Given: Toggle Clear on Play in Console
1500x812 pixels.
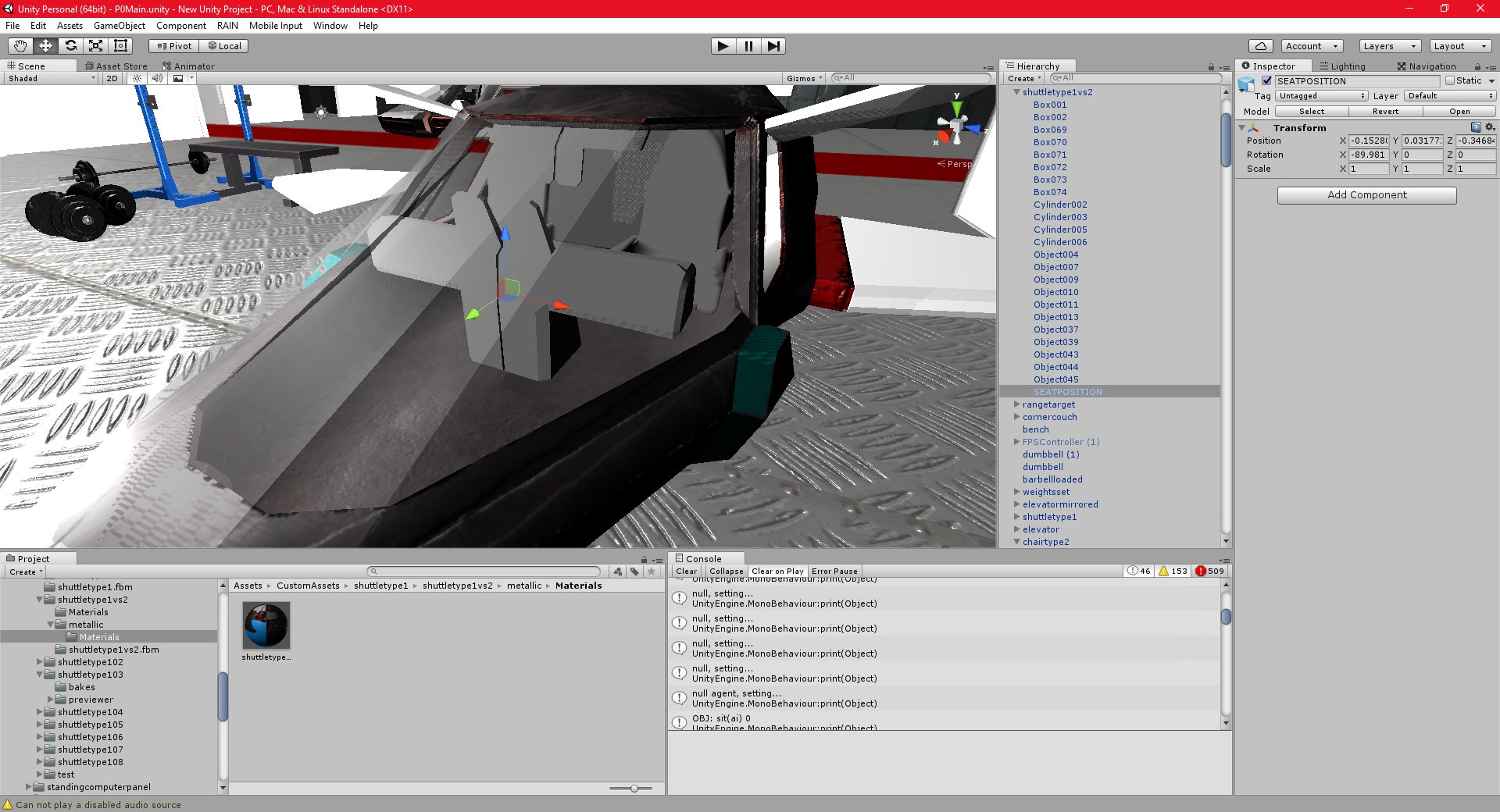Looking at the screenshot, I should [777, 572].
